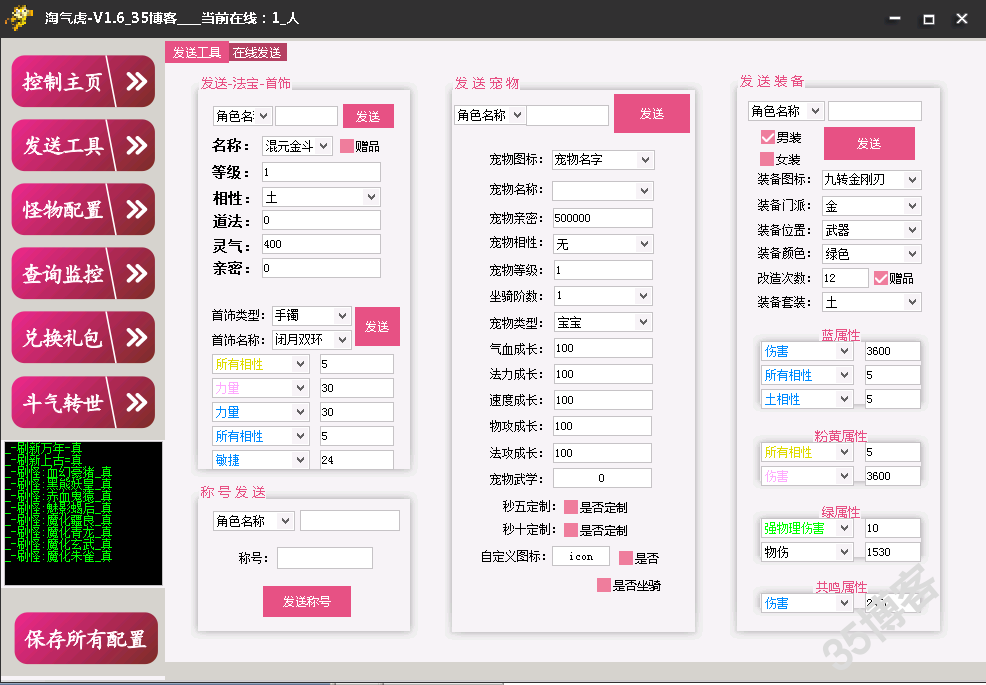Click log line 刷怪:魔化朱雀_真
Viewport: 986px width, 685px height.
click(58, 556)
